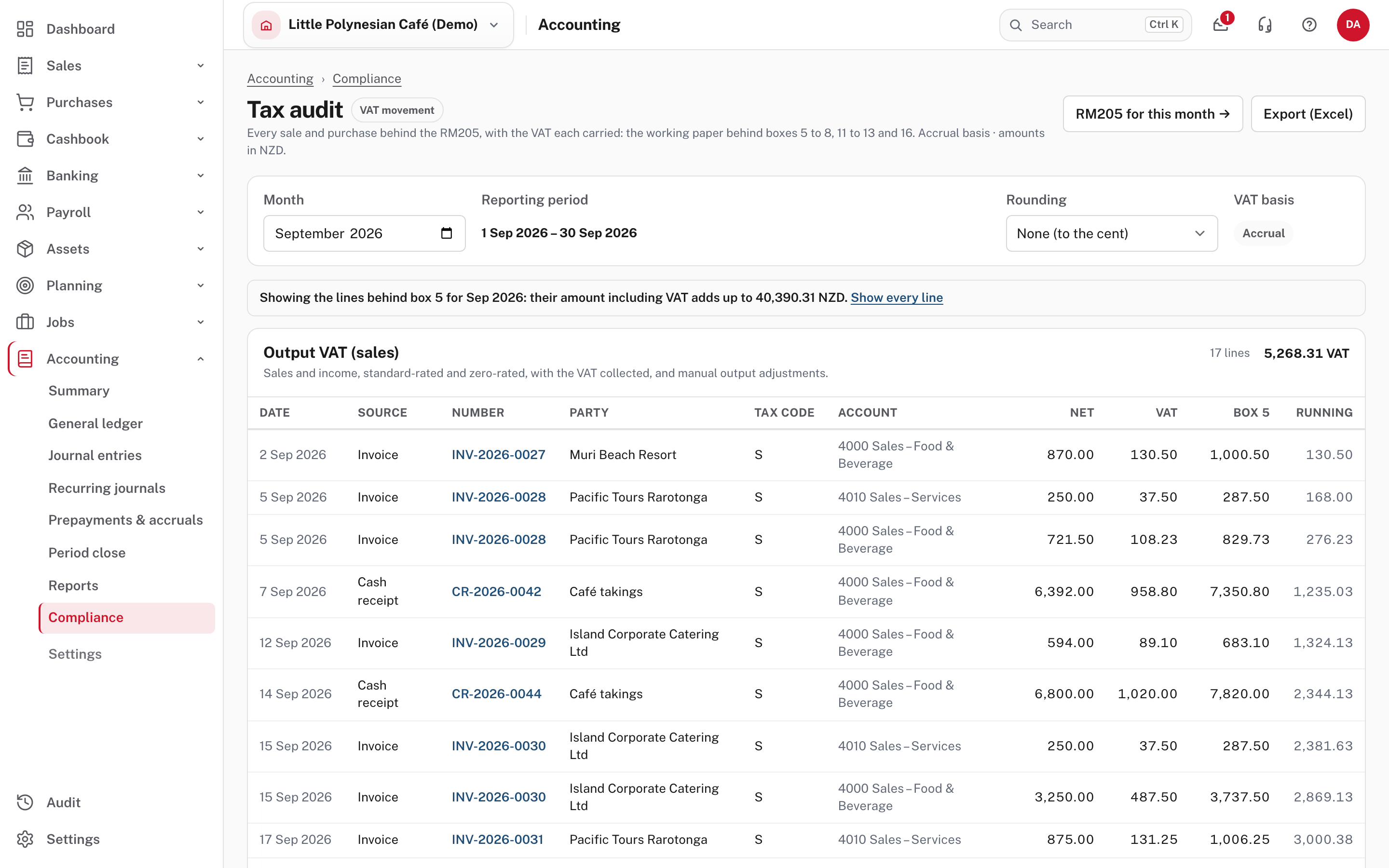
Task: Click the September 2026 month field
Action: click(x=364, y=233)
